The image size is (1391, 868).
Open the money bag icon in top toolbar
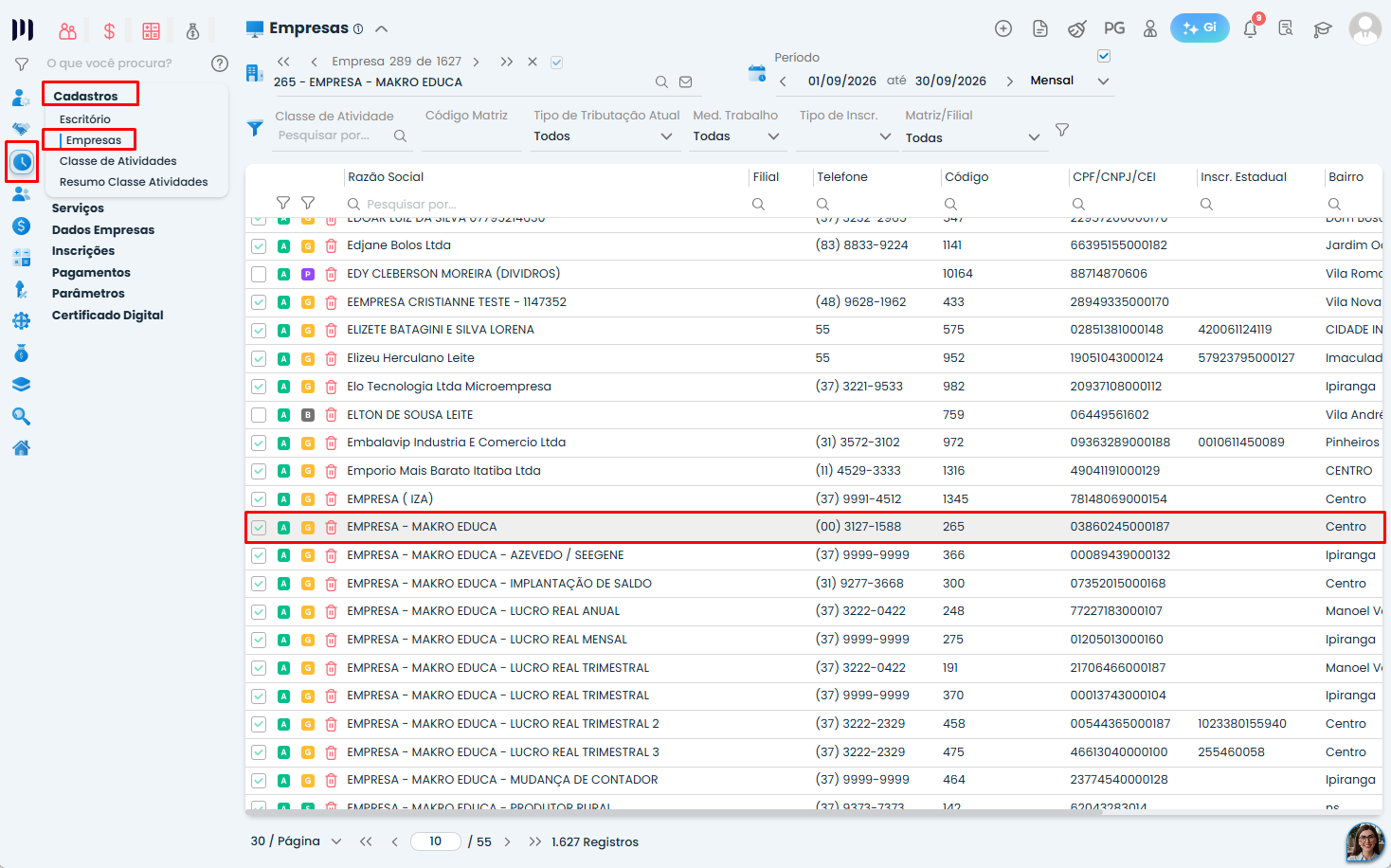click(192, 31)
